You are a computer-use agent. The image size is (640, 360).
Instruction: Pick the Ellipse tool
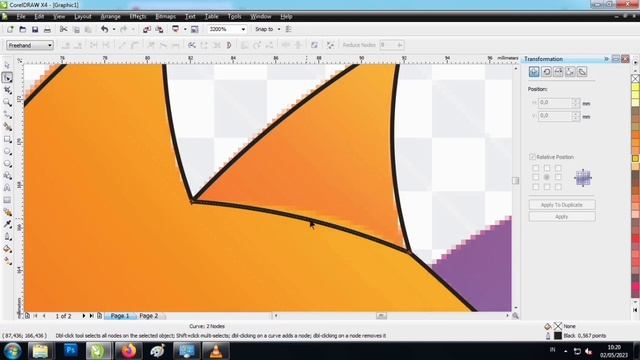click(x=7, y=151)
